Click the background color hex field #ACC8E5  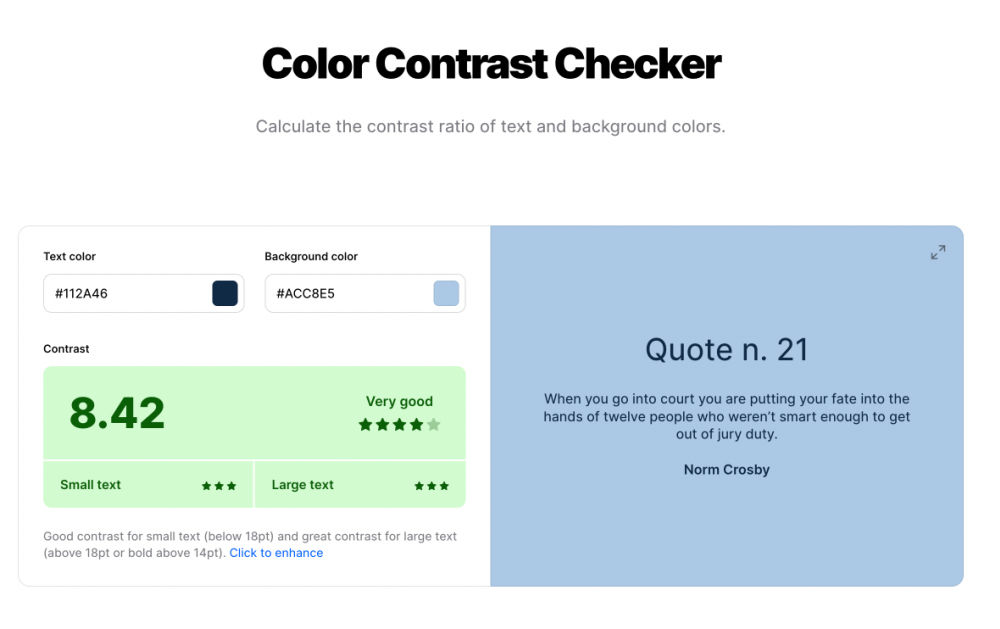pyautogui.click(x=365, y=293)
